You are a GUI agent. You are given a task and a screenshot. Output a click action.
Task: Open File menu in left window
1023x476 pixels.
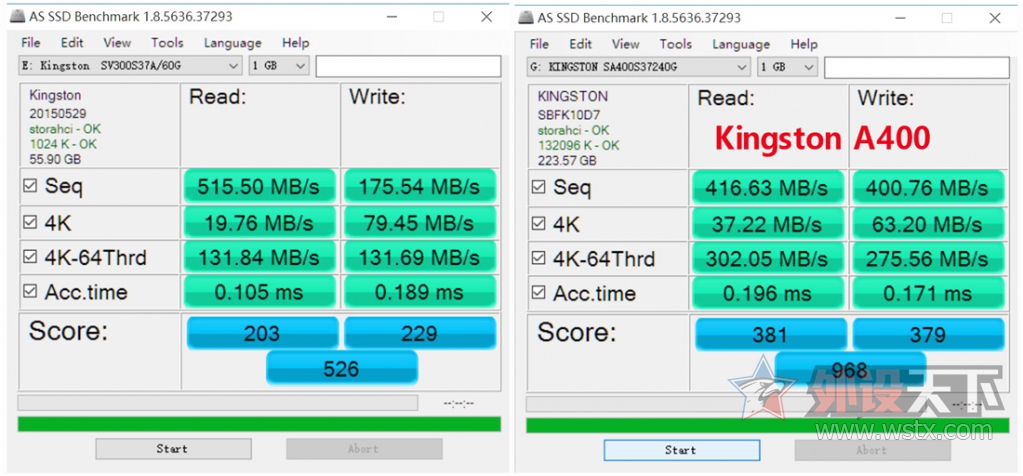point(31,43)
